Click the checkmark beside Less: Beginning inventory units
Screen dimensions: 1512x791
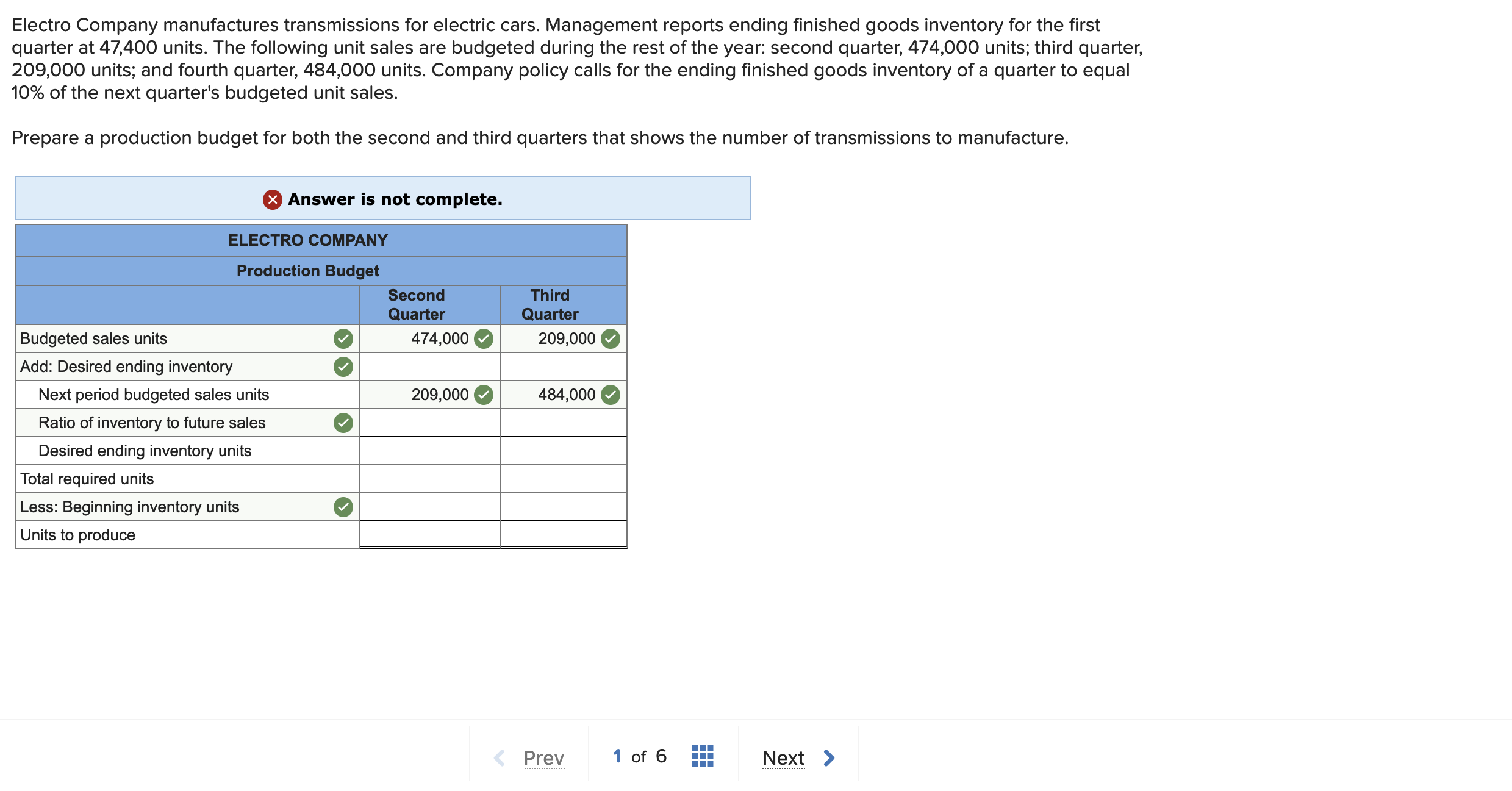coord(343,507)
